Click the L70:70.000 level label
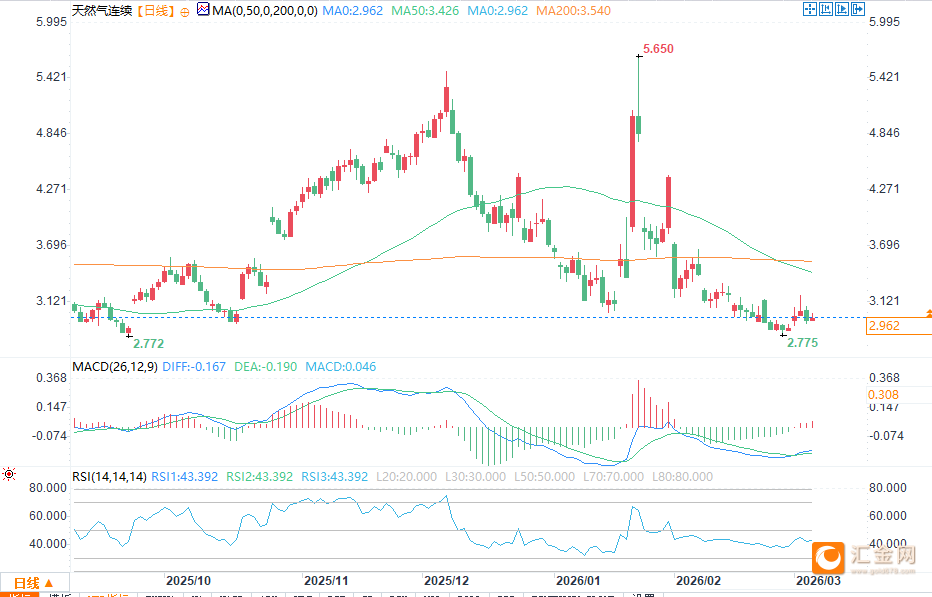 (613, 476)
